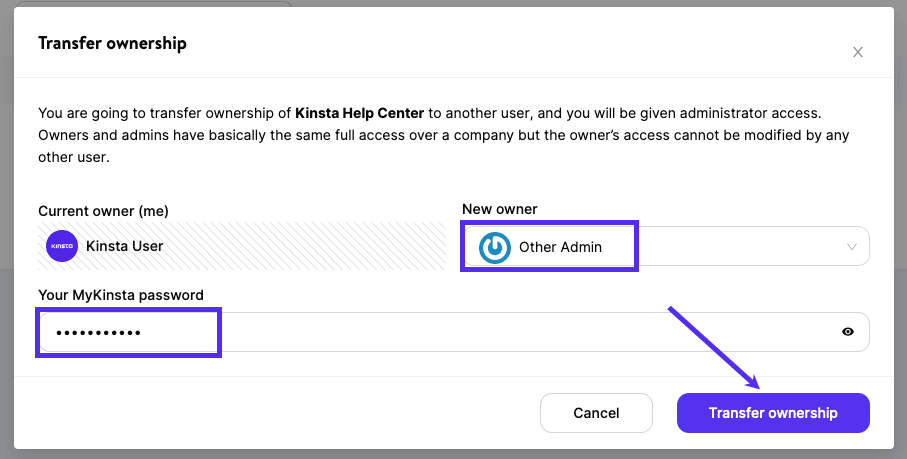Close the Transfer ownership dialog
The height and width of the screenshot is (459, 907).
pyautogui.click(x=857, y=53)
